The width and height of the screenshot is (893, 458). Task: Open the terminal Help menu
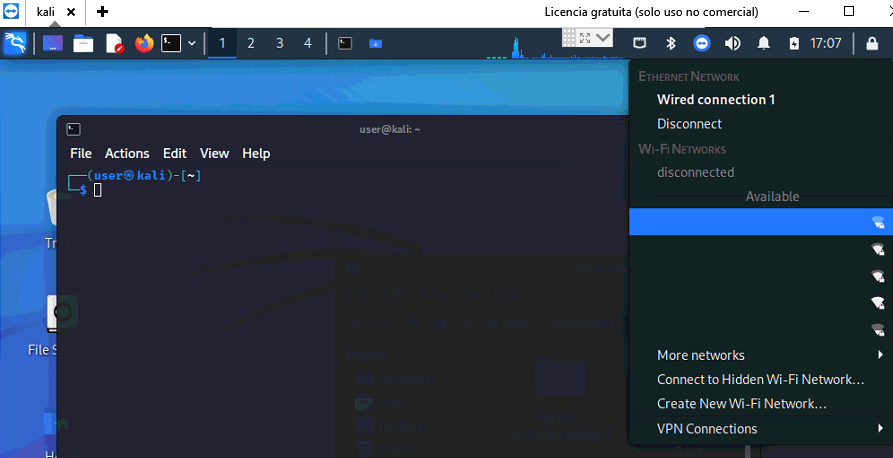(256, 153)
